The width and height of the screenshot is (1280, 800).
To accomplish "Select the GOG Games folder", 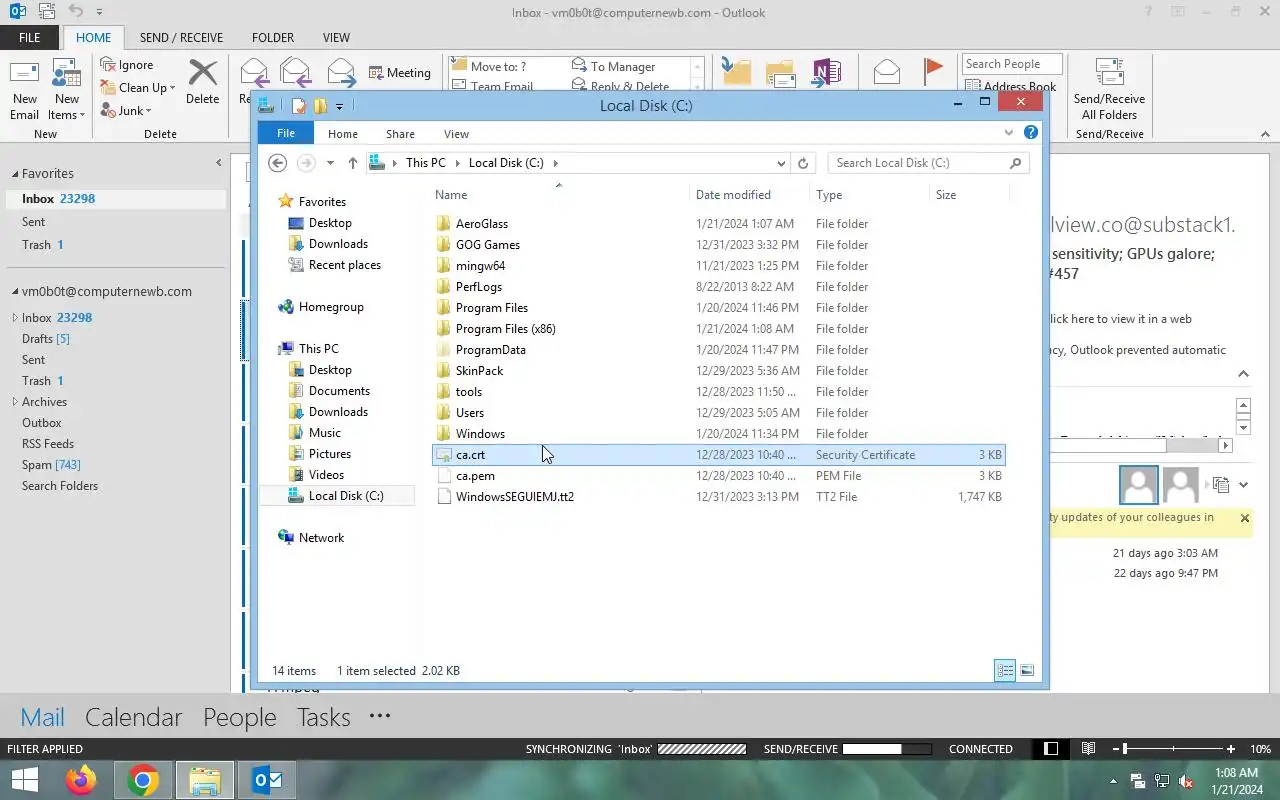I will [x=488, y=245].
